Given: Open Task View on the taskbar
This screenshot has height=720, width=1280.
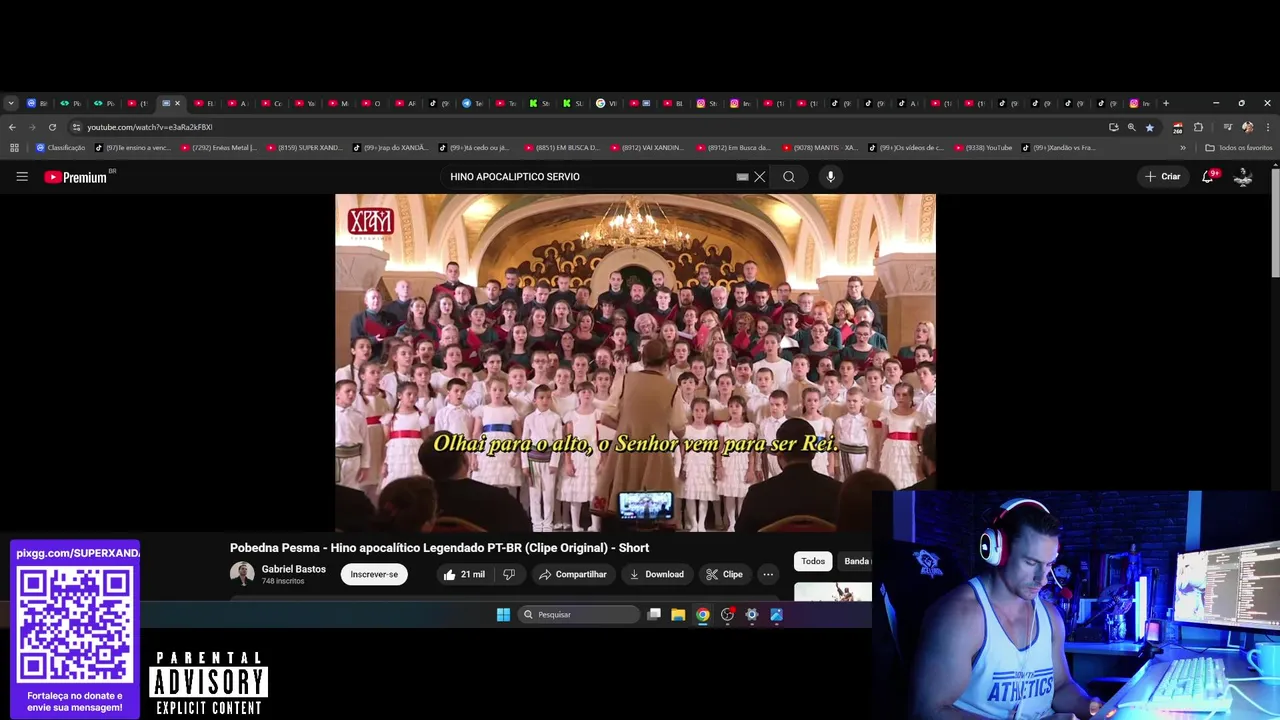Looking at the screenshot, I should coord(654,615).
